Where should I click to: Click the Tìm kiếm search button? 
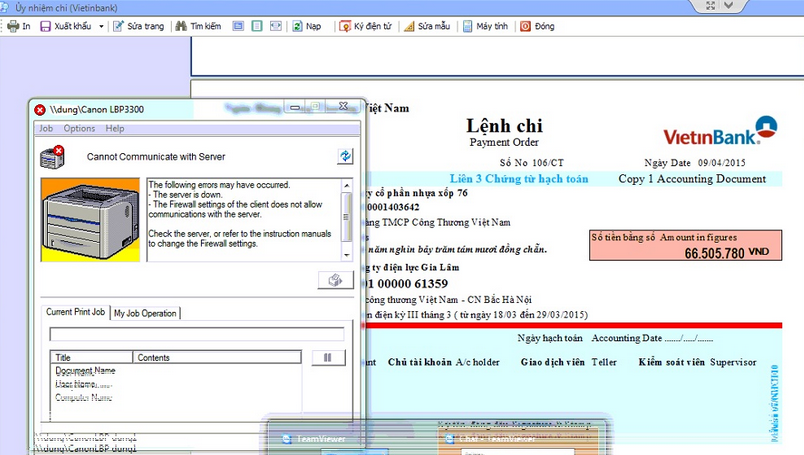pyautogui.click(x=198, y=26)
